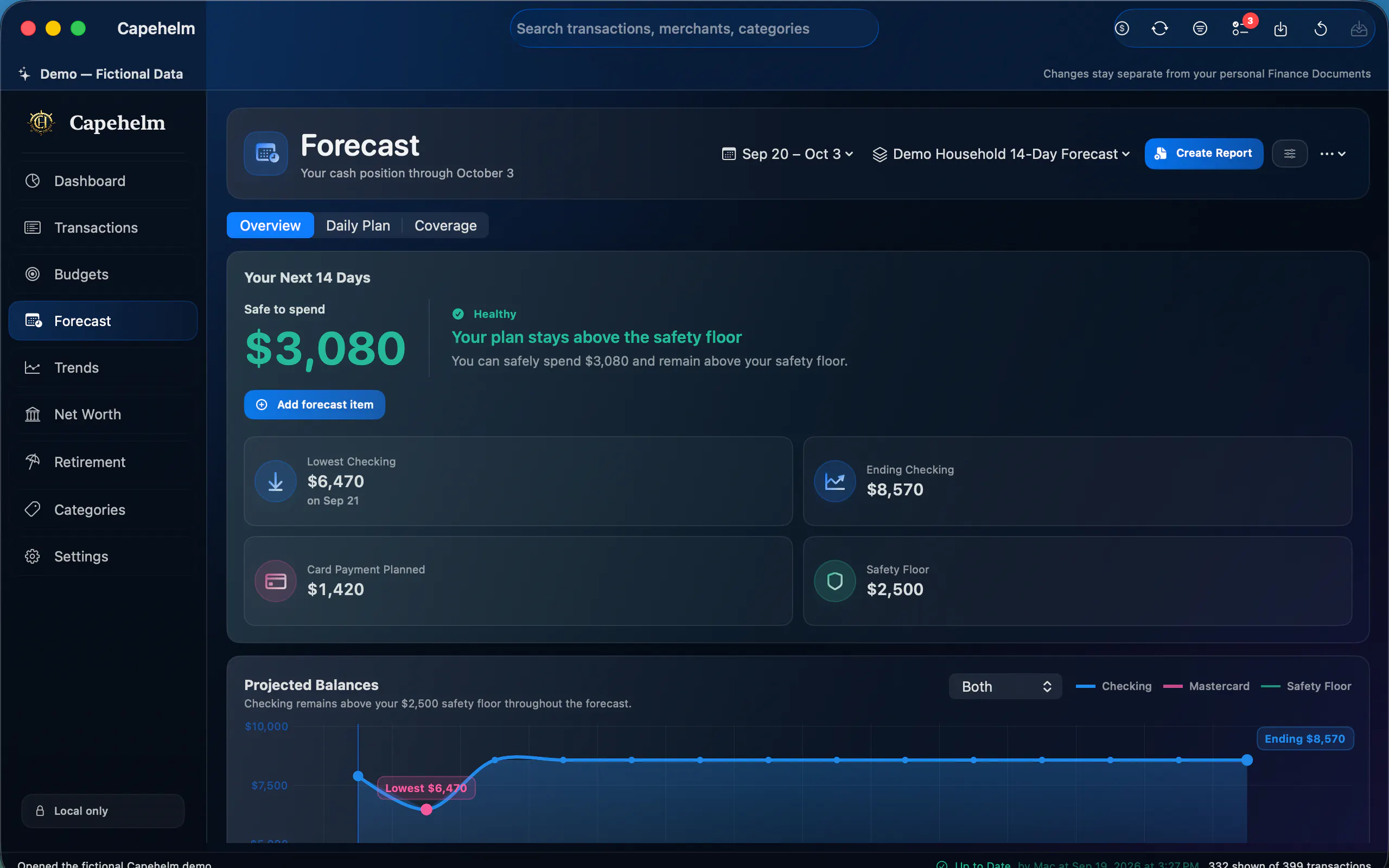The width and height of the screenshot is (1389, 868).
Task: Click the Card Payment Planned card icon
Action: [x=276, y=581]
